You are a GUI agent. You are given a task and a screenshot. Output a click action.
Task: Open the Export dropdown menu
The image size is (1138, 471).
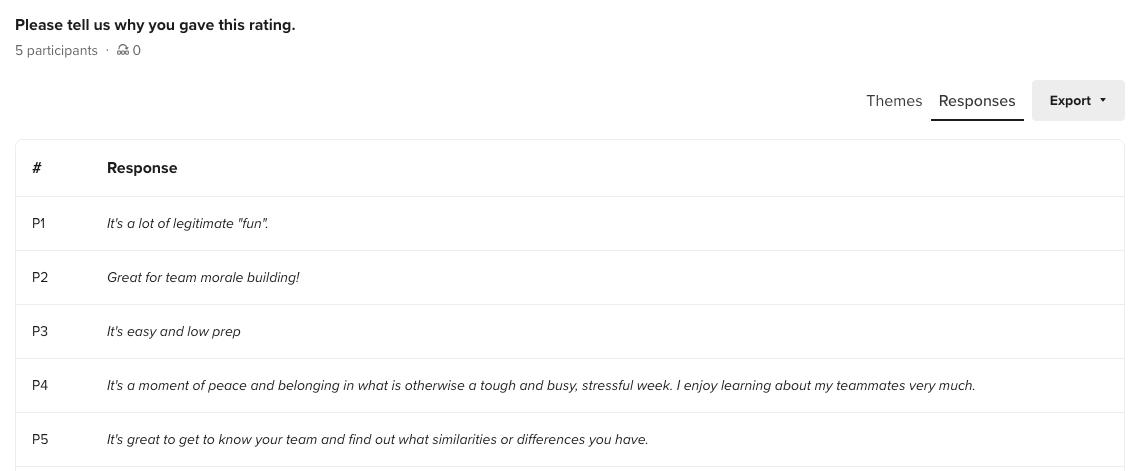pyautogui.click(x=1070, y=101)
